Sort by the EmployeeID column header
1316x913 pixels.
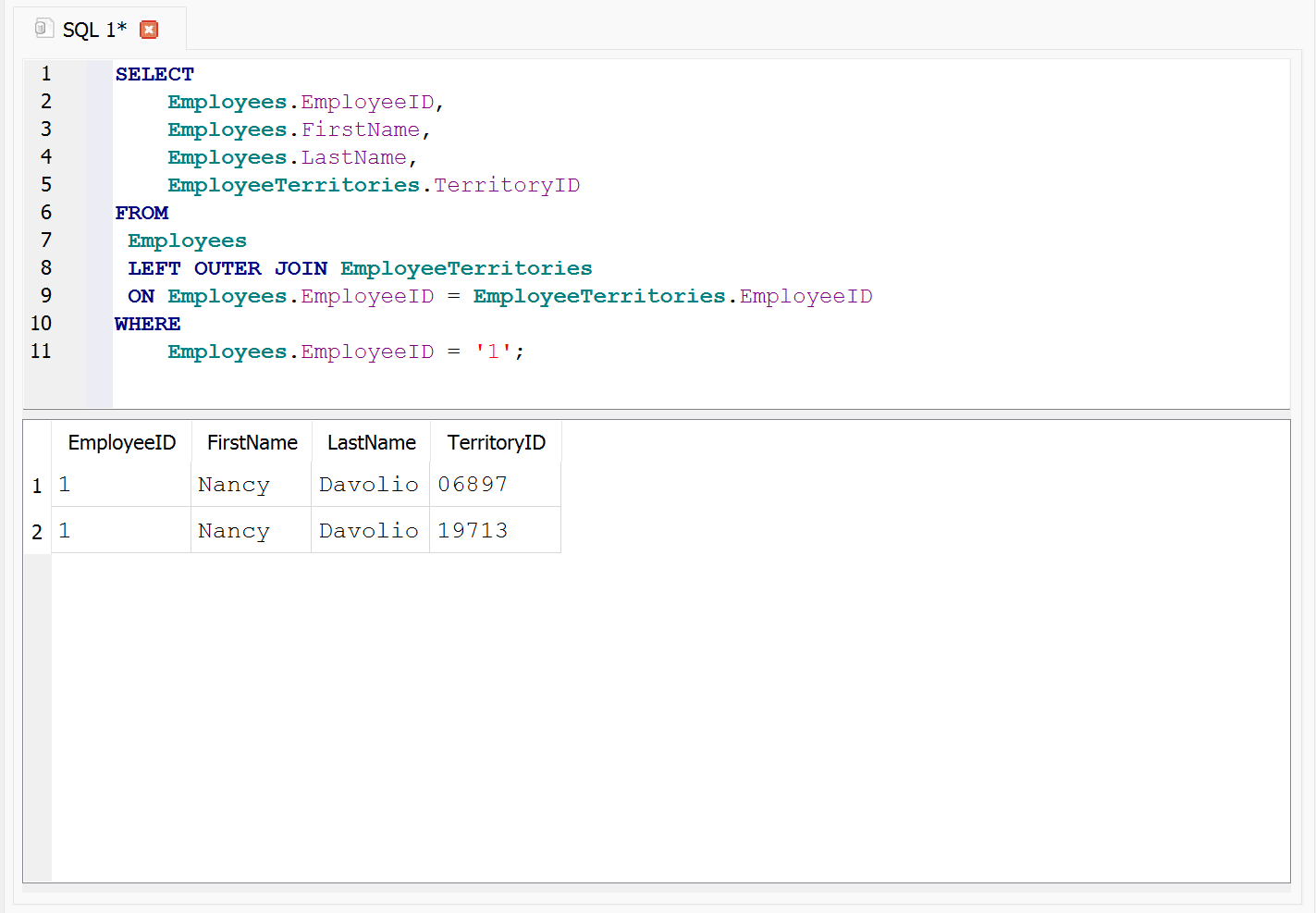pos(121,442)
